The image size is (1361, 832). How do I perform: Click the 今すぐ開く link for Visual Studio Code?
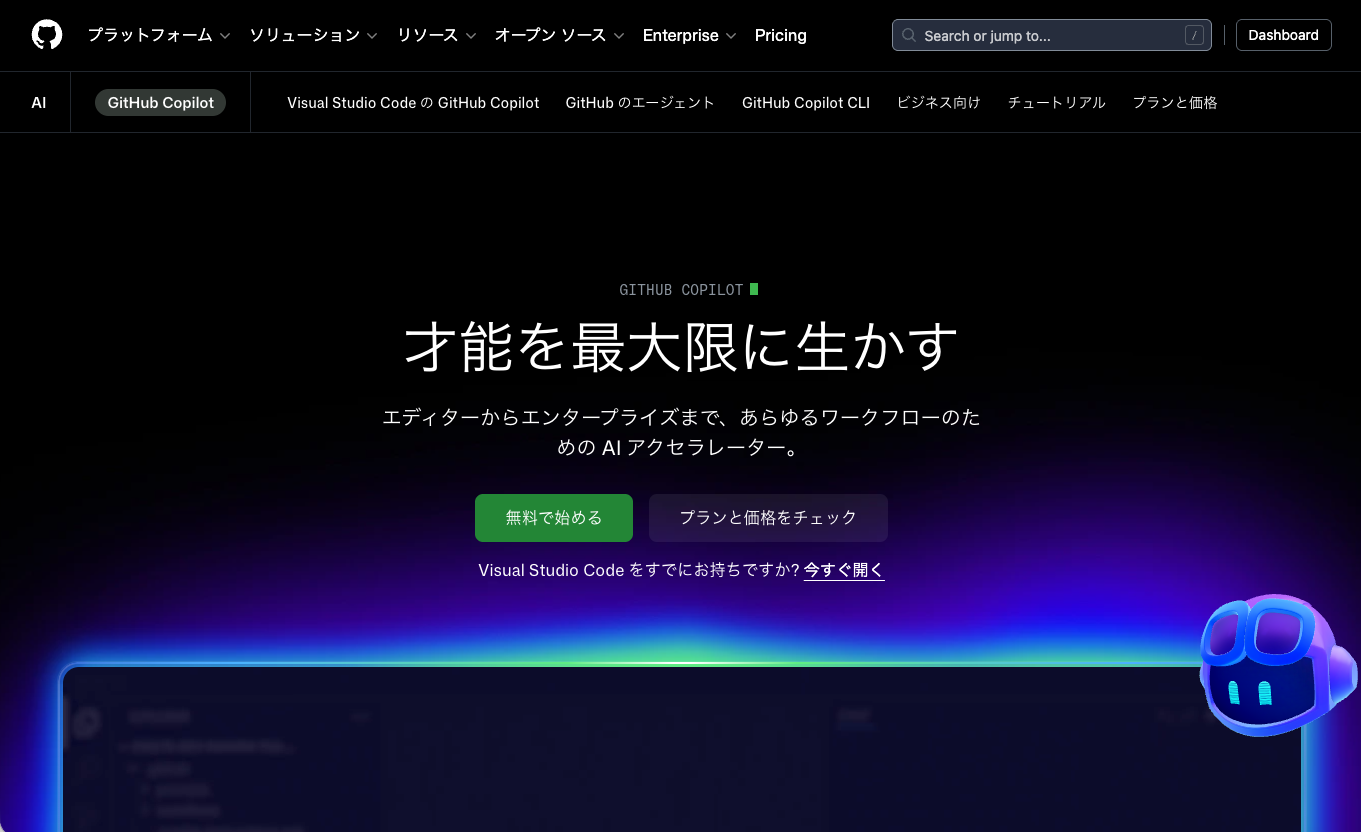[843, 570]
